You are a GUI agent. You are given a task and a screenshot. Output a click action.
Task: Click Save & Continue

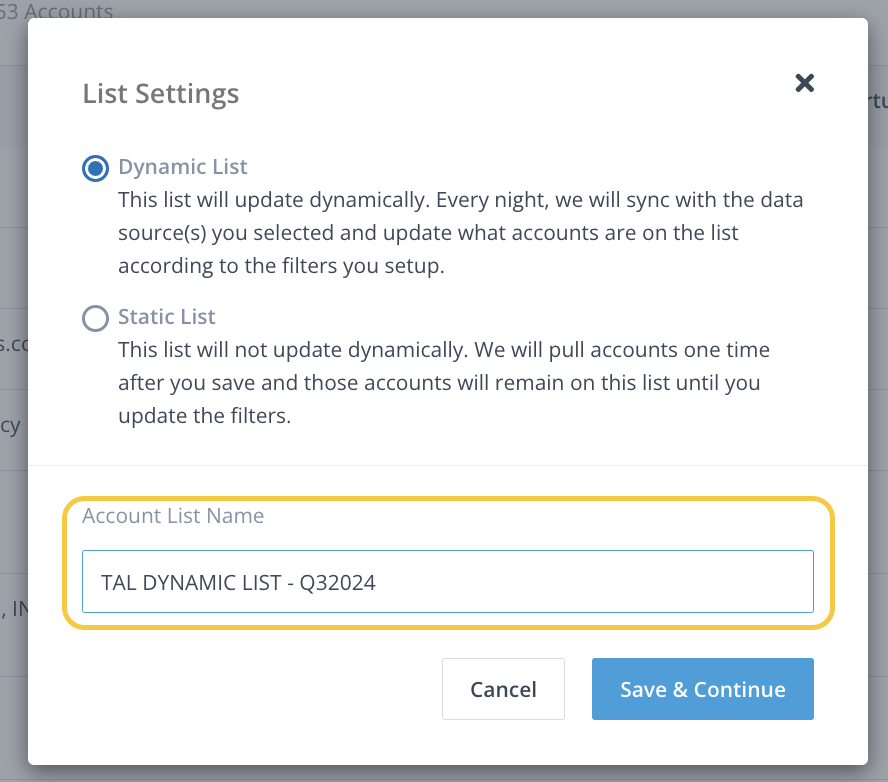coord(702,689)
